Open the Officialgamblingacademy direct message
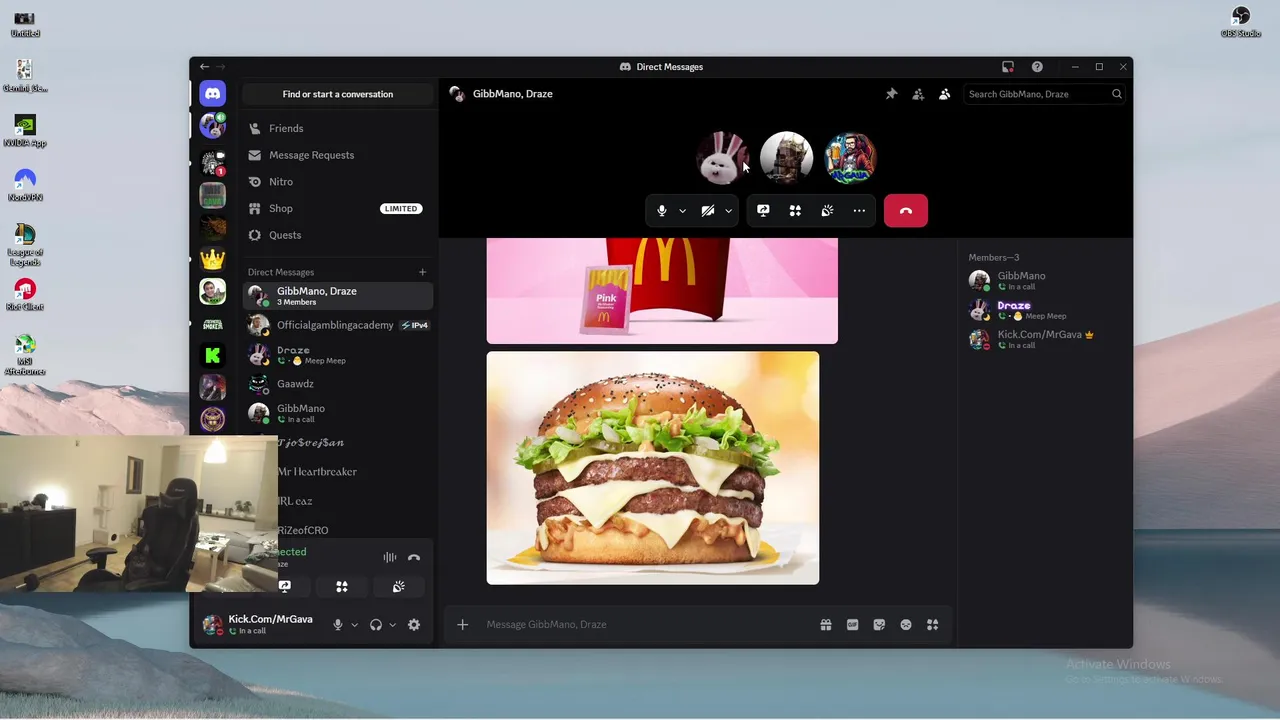 [x=337, y=325]
